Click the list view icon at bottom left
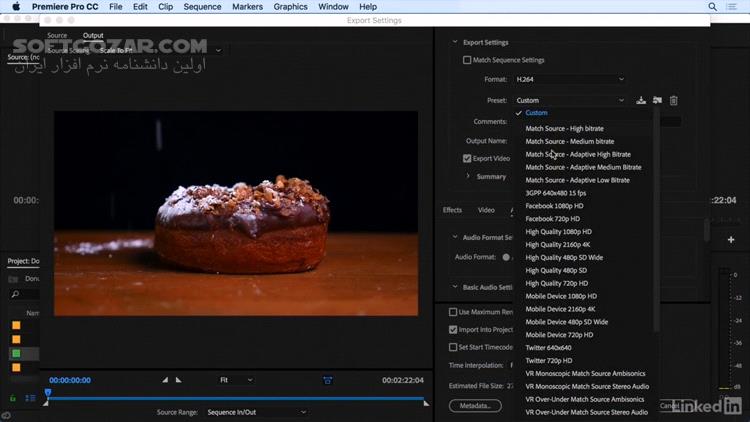Image resolution: width=750 pixels, height=422 pixels. tap(30, 398)
